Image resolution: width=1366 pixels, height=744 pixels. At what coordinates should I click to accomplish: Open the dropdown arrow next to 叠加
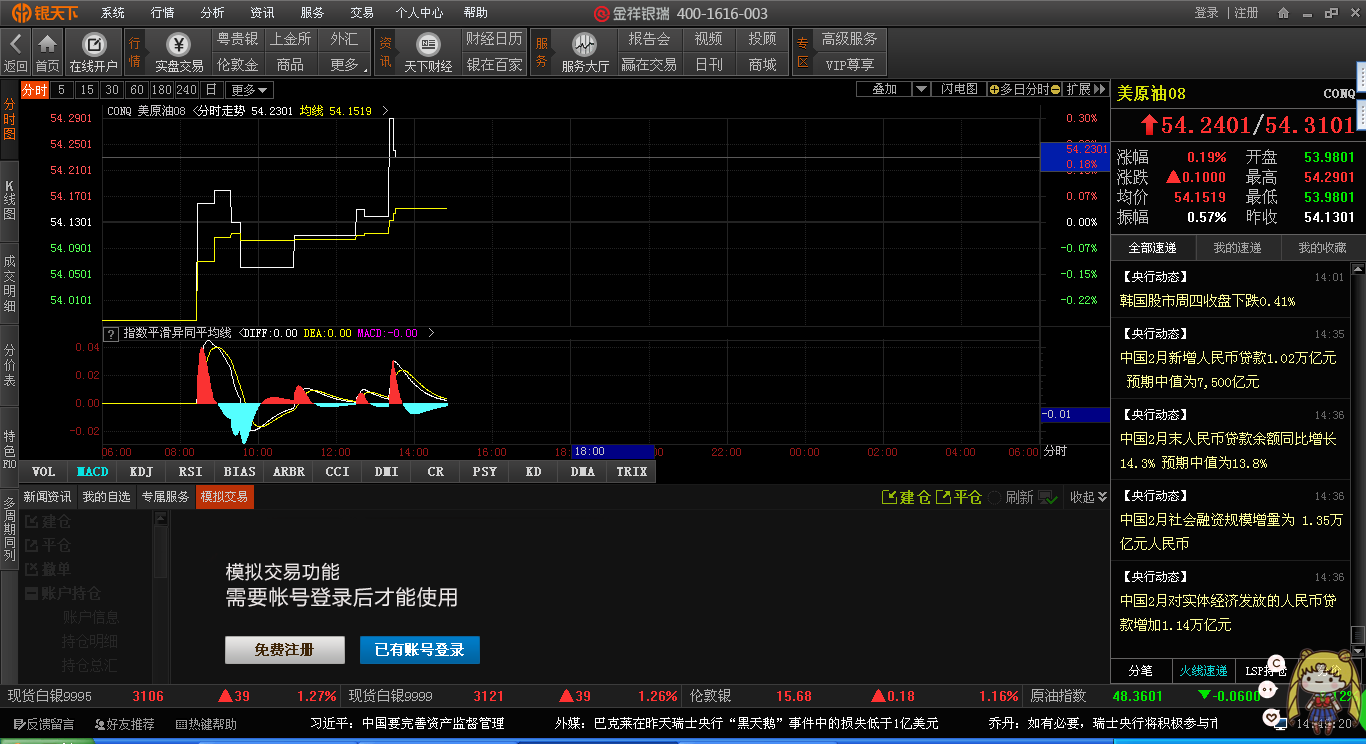coord(919,89)
